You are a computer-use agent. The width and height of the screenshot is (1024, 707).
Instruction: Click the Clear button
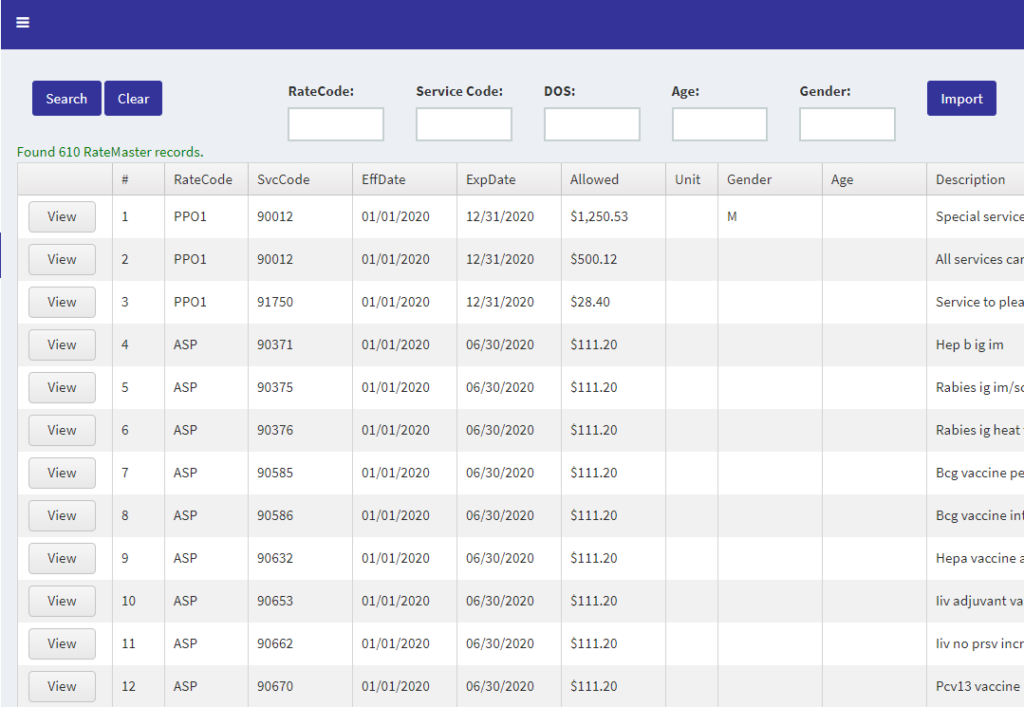click(133, 99)
